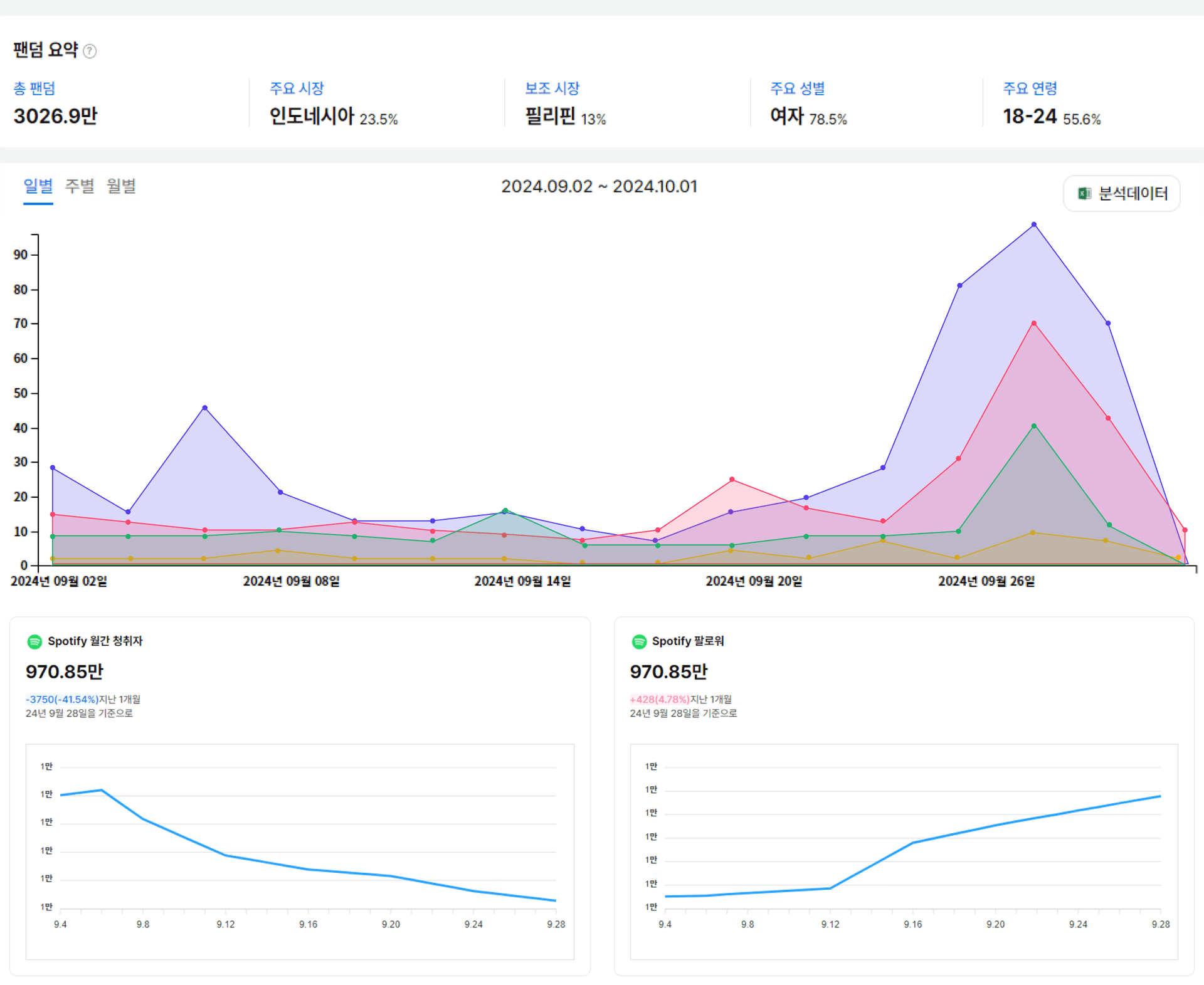The width and height of the screenshot is (1204, 985).
Task: Click Spotify logo in 월간 청취자 card
Action: [x=34, y=641]
